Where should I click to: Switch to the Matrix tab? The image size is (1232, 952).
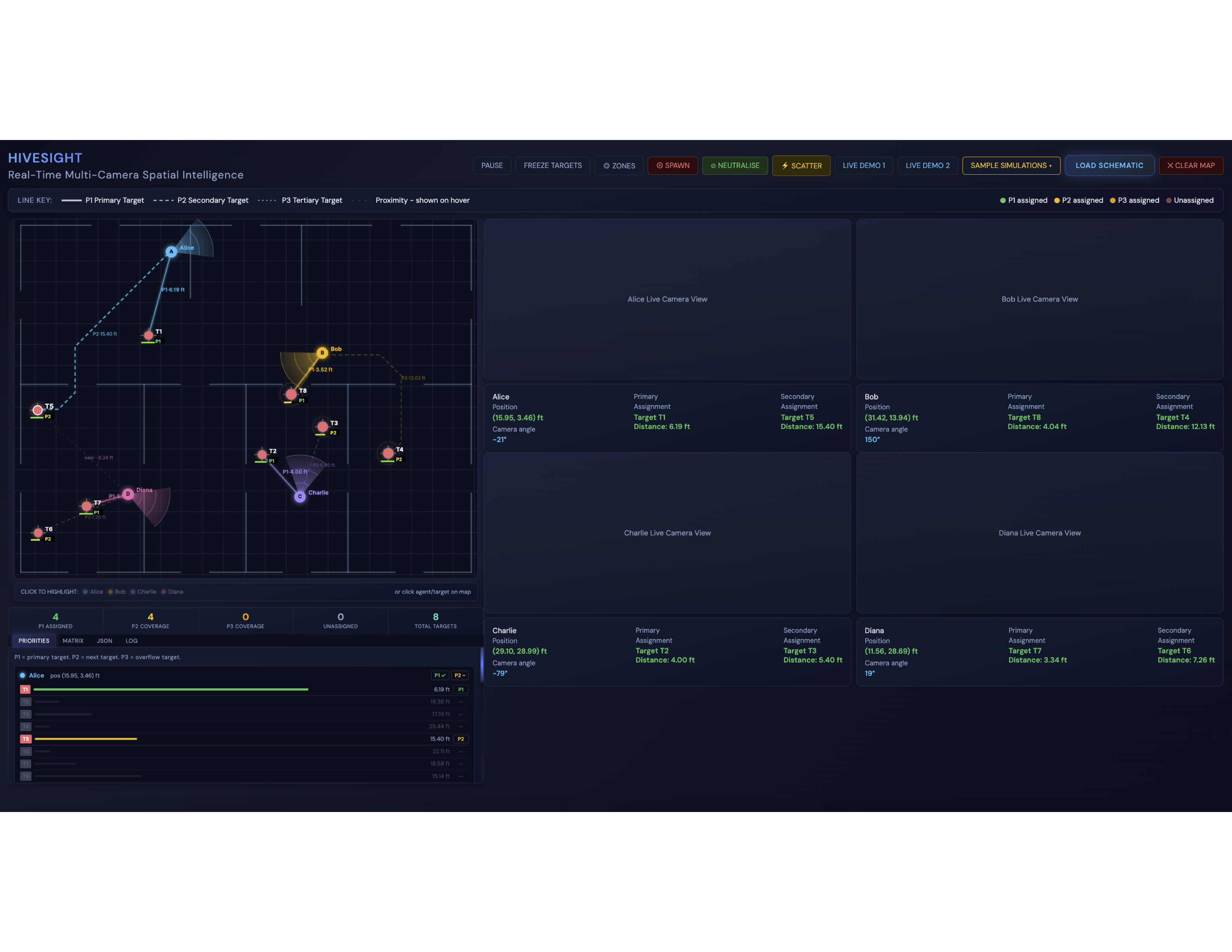(x=73, y=641)
